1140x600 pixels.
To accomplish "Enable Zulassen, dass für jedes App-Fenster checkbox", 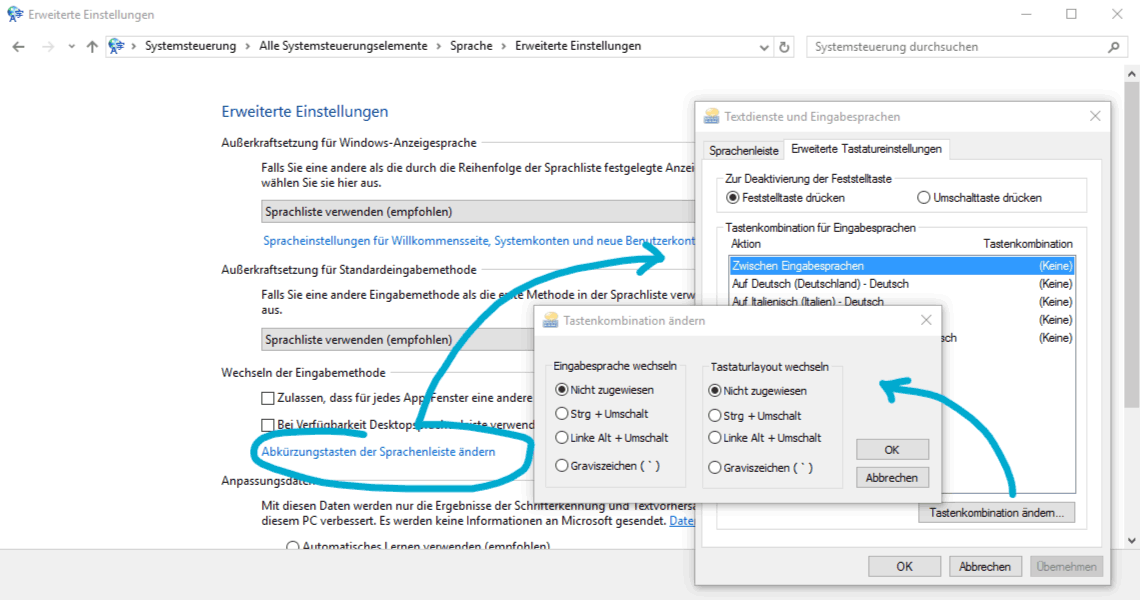I will 268,398.
